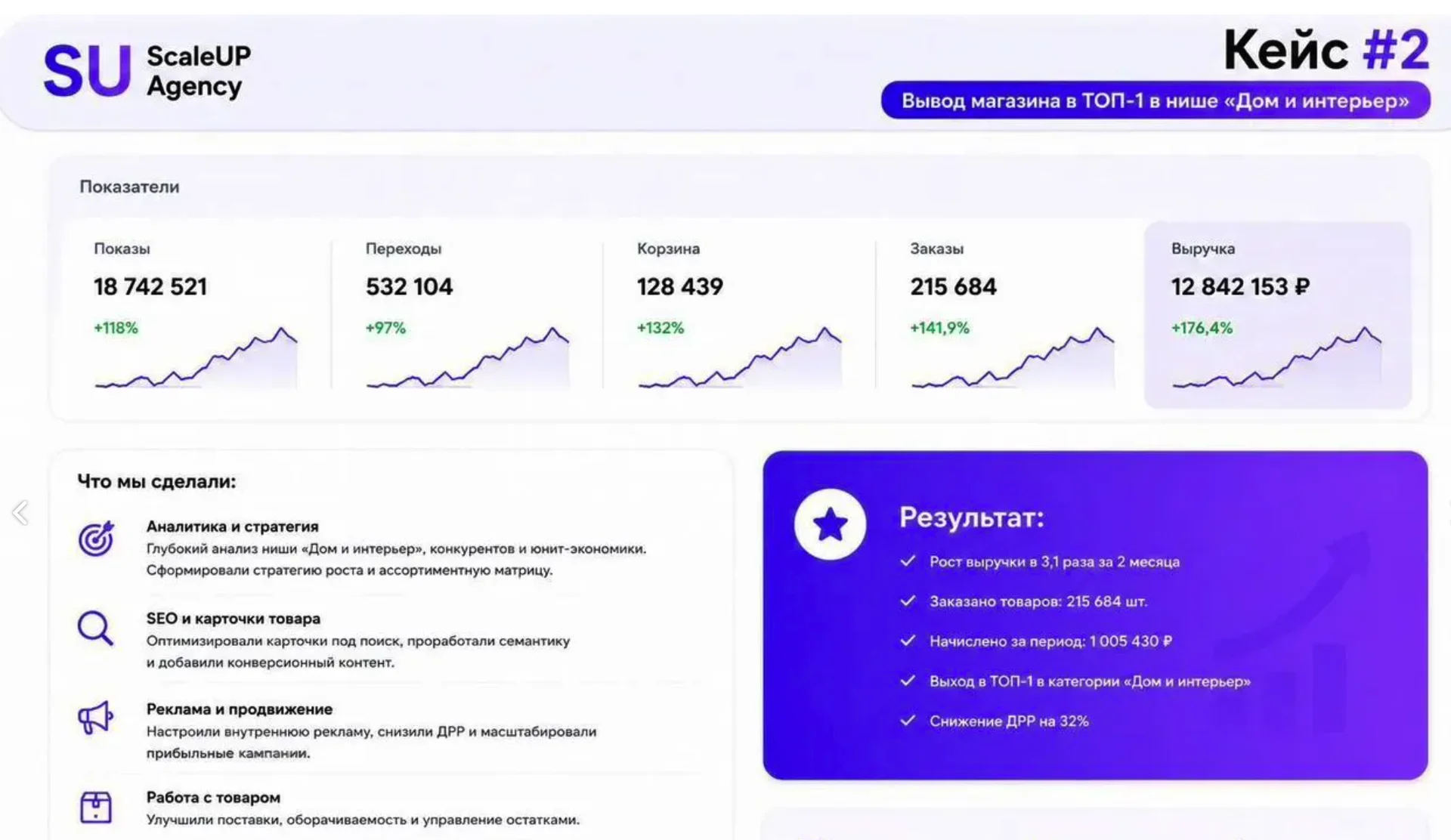Click the +141,9% growth figure
The image size is (1451, 840).
click(x=939, y=328)
